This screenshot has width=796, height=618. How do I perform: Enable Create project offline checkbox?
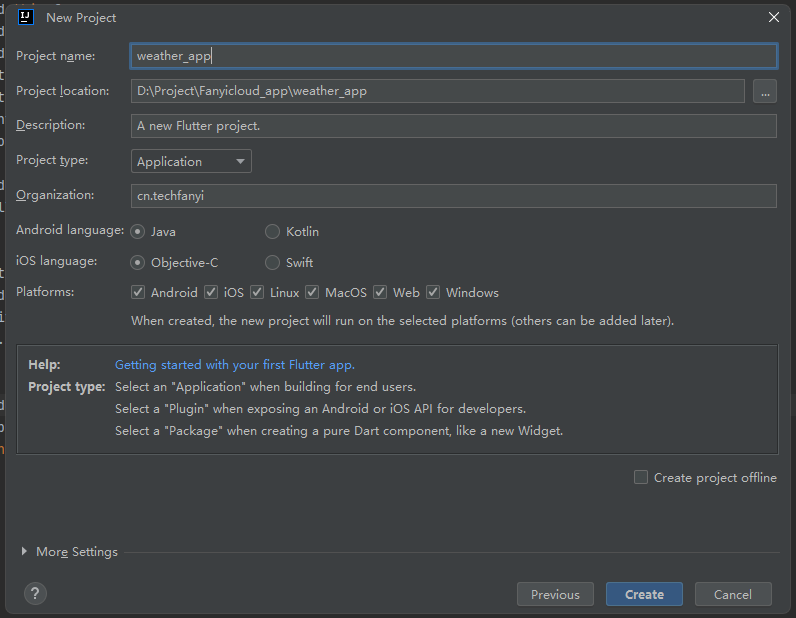(641, 477)
